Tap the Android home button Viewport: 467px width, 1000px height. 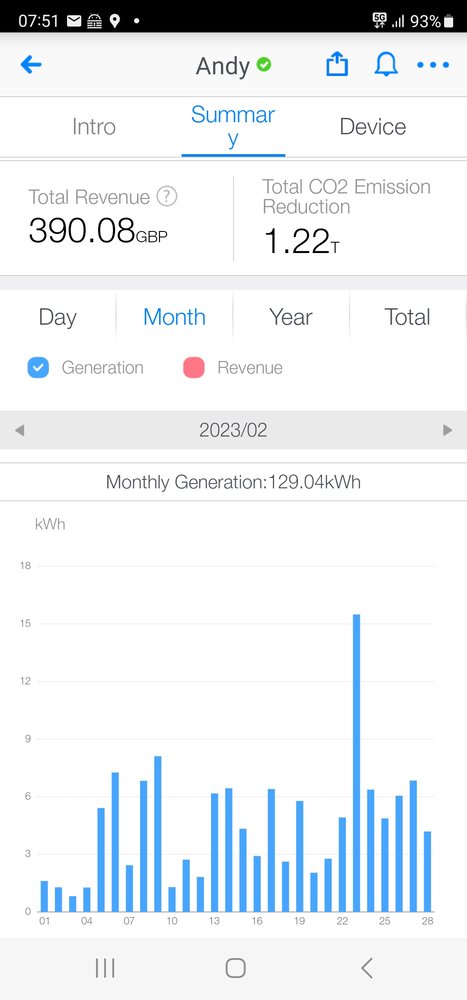pos(235,968)
